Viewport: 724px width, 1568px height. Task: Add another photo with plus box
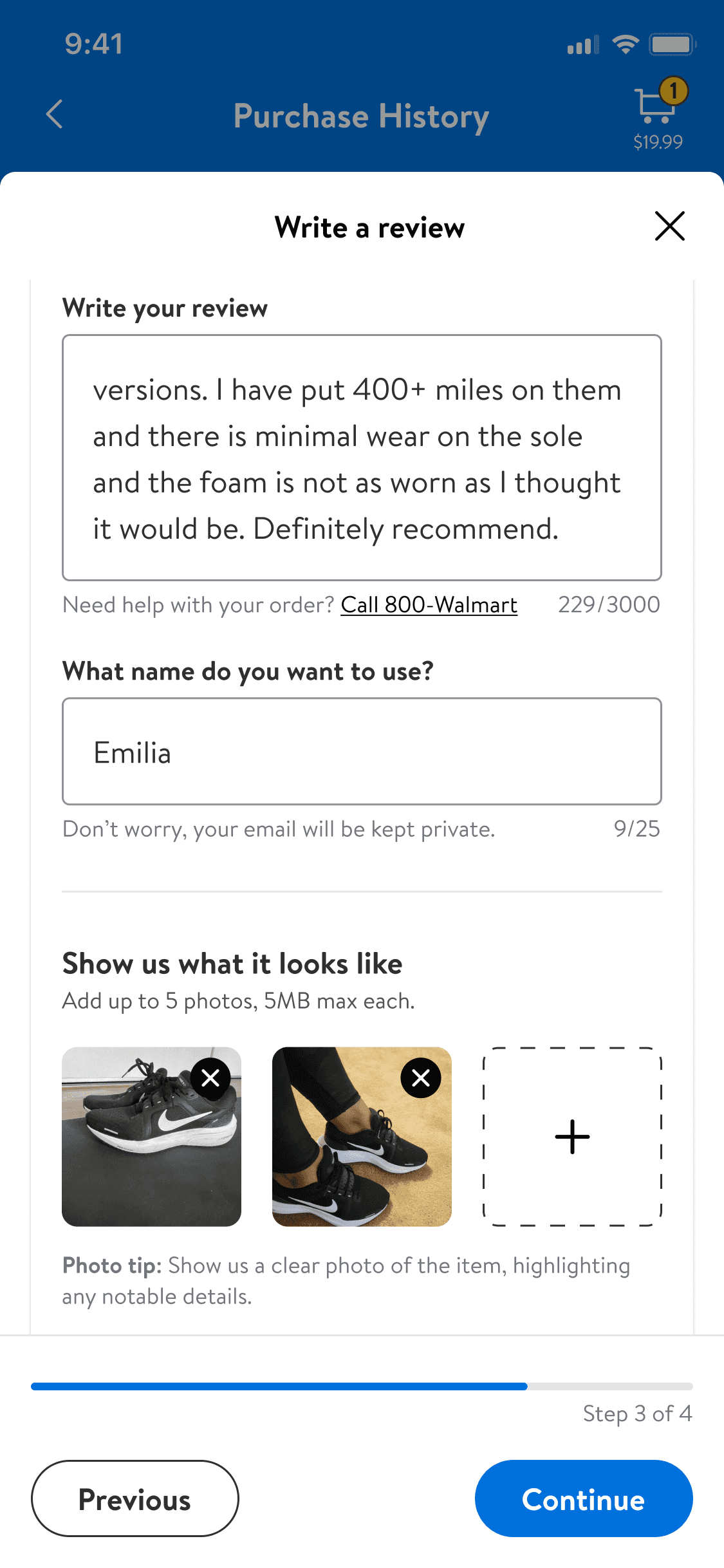pyautogui.click(x=572, y=1137)
